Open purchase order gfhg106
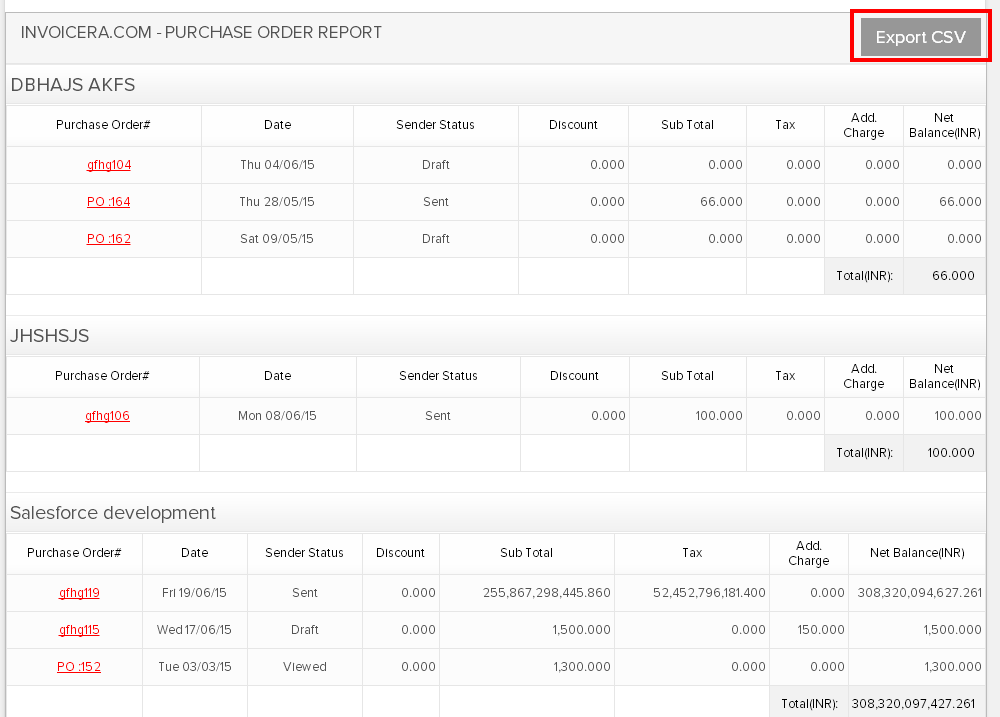The height and width of the screenshot is (717, 1000). coord(107,416)
